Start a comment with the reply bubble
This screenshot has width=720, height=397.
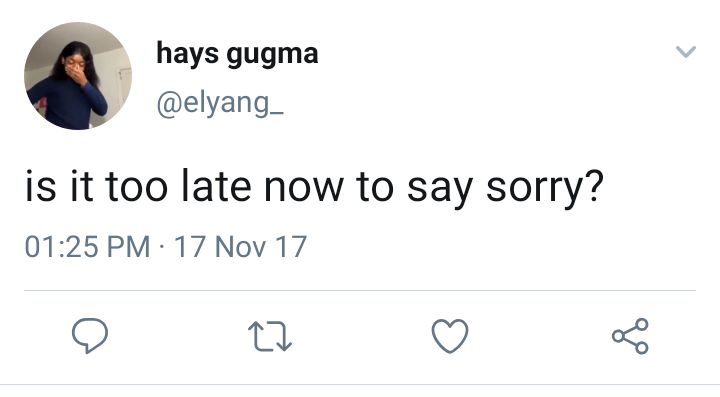(x=90, y=335)
